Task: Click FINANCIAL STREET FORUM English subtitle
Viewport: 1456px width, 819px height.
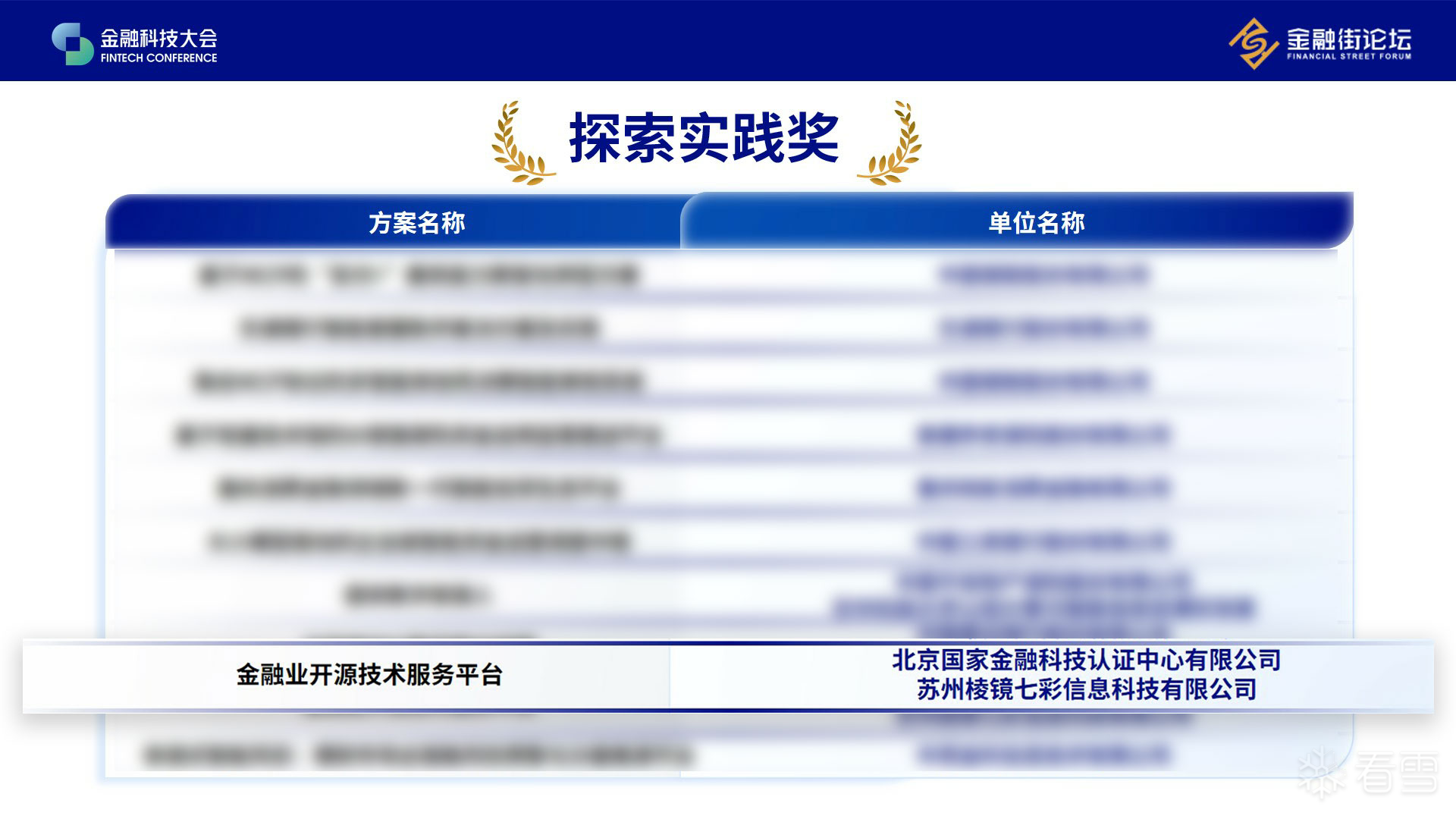Action: click(1348, 57)
